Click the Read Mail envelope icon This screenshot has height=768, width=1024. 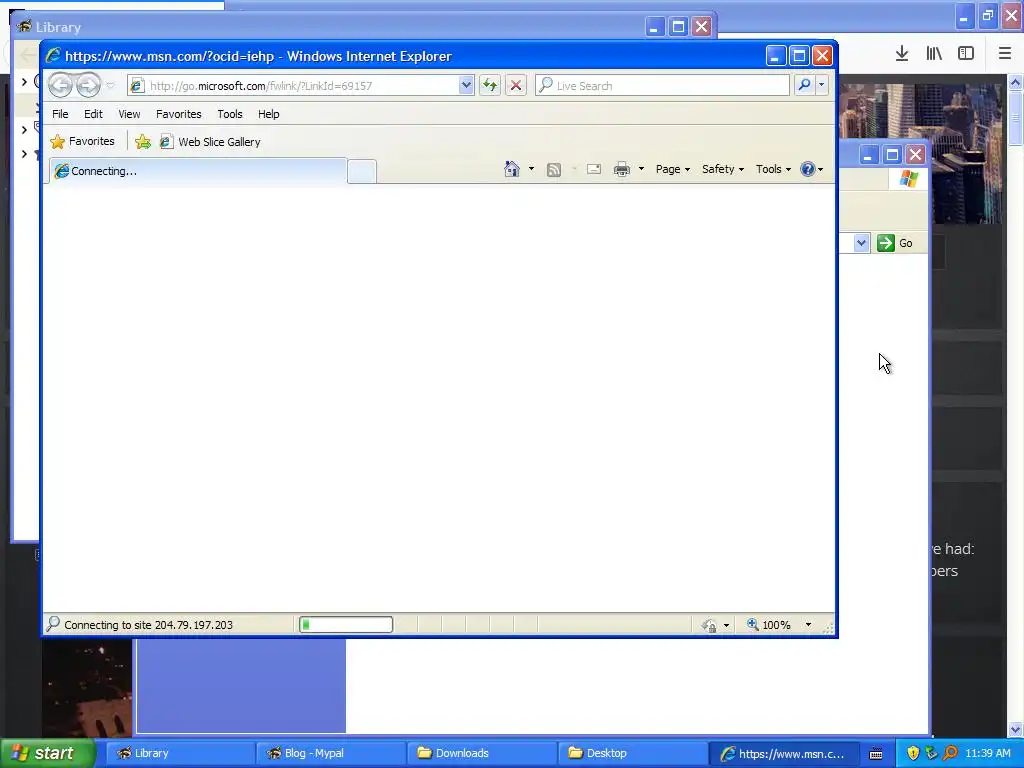coord(594,169)
